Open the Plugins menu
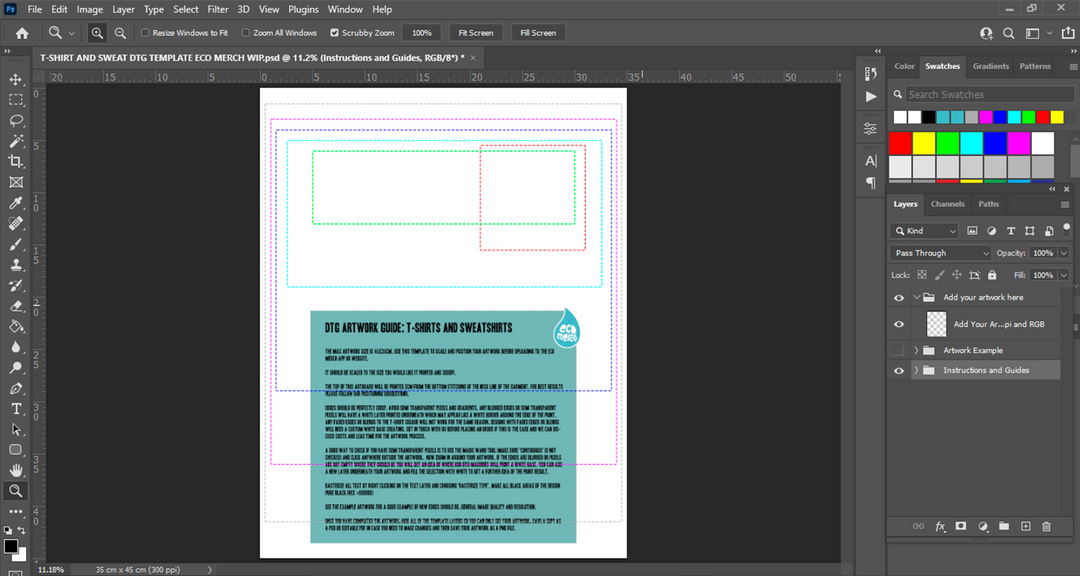This screenshot has height=576, width=1080. [x=303, y=10]
